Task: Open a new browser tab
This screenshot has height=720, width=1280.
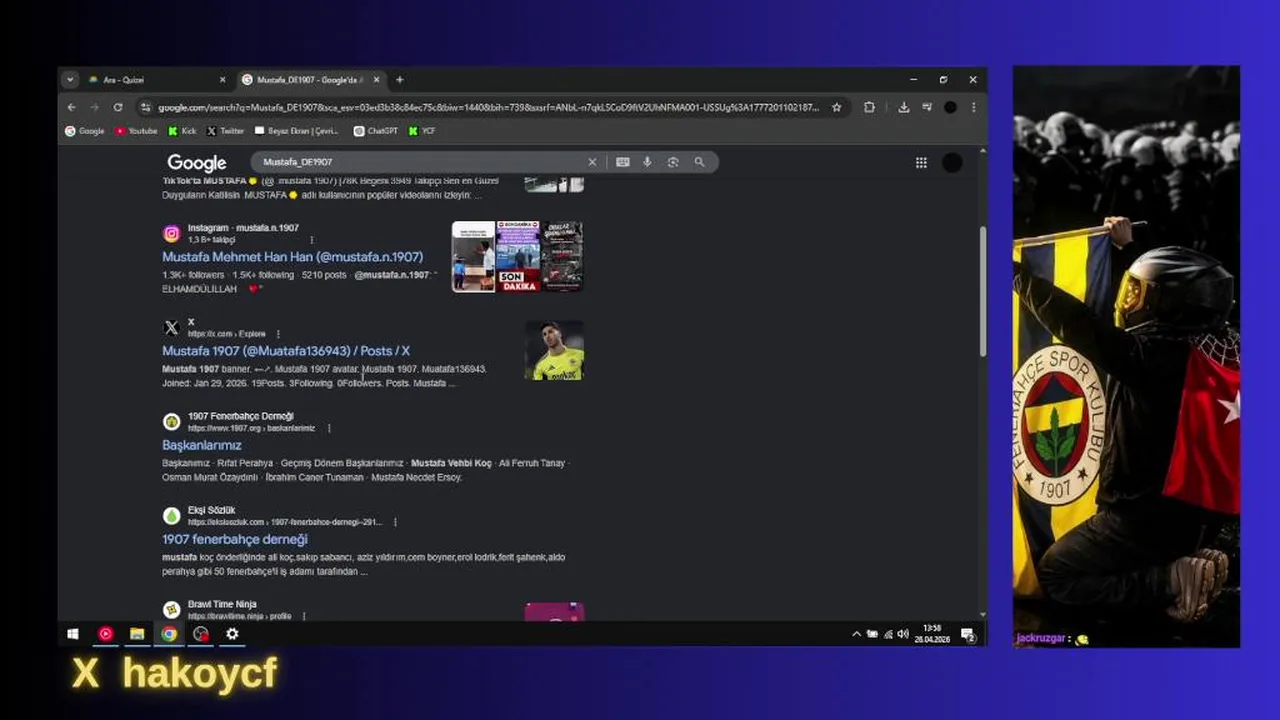Action: click(399, 80)
